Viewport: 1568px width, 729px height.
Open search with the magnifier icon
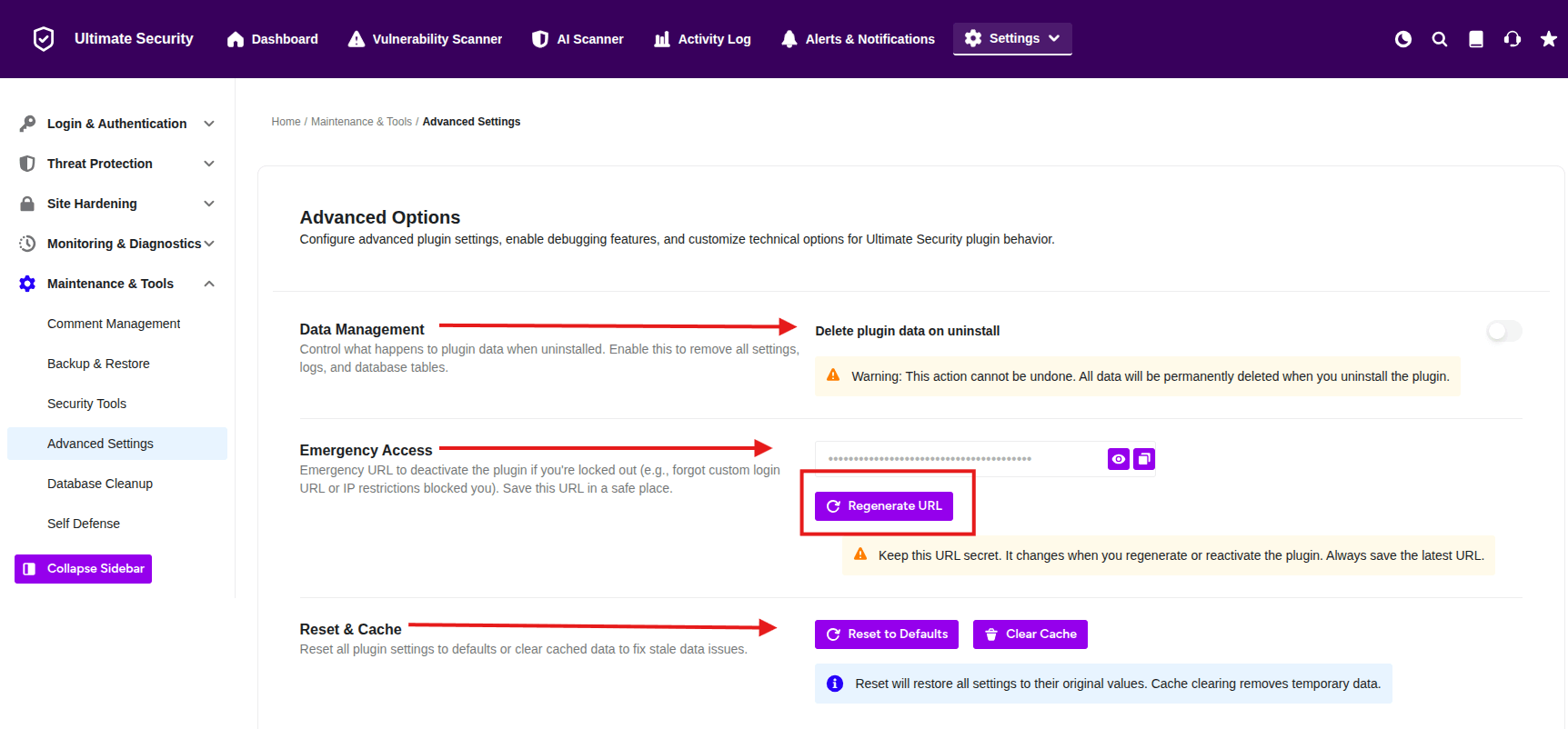point(1440,39)
